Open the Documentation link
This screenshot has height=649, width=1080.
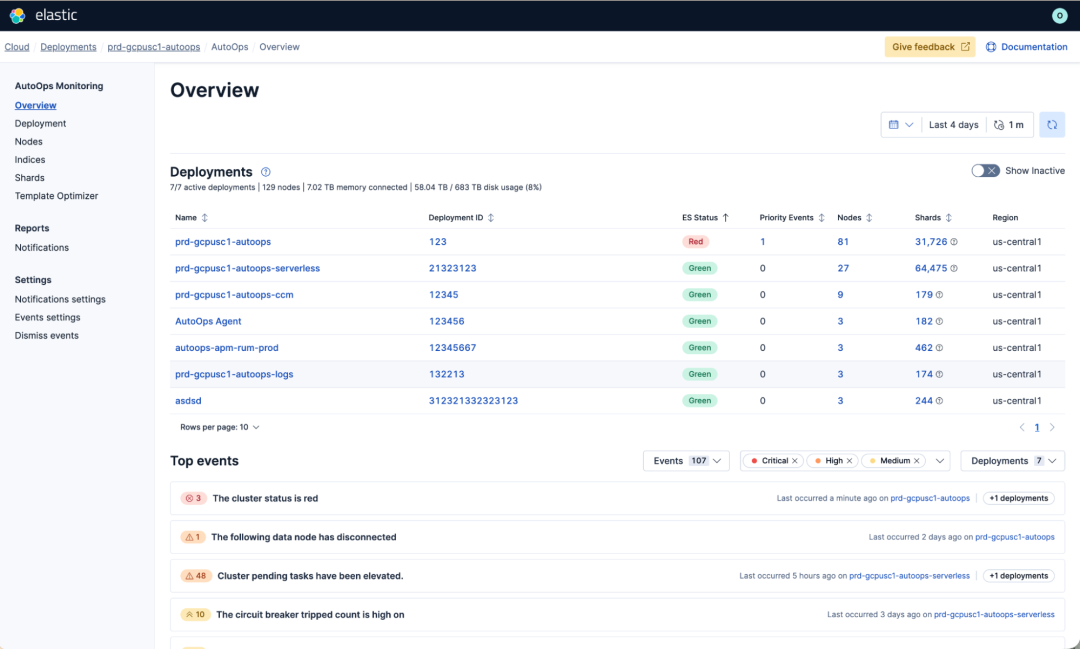point(1034,47)
